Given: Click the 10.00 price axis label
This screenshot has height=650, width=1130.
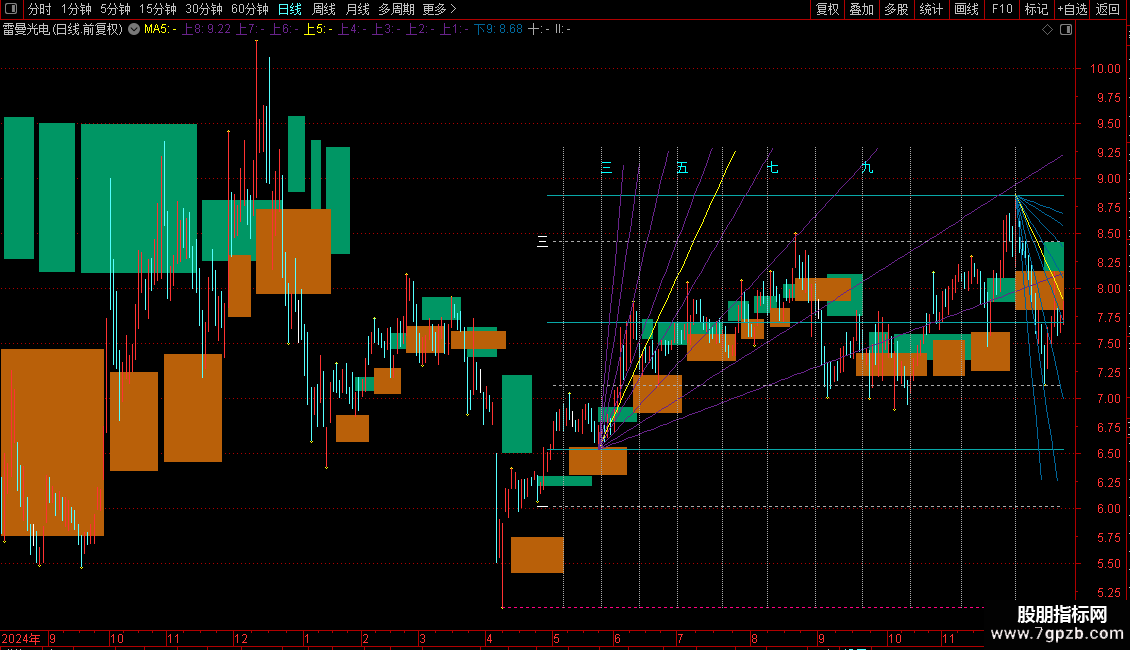Looking at the screenshot, I should click(x=1105, y=69).
